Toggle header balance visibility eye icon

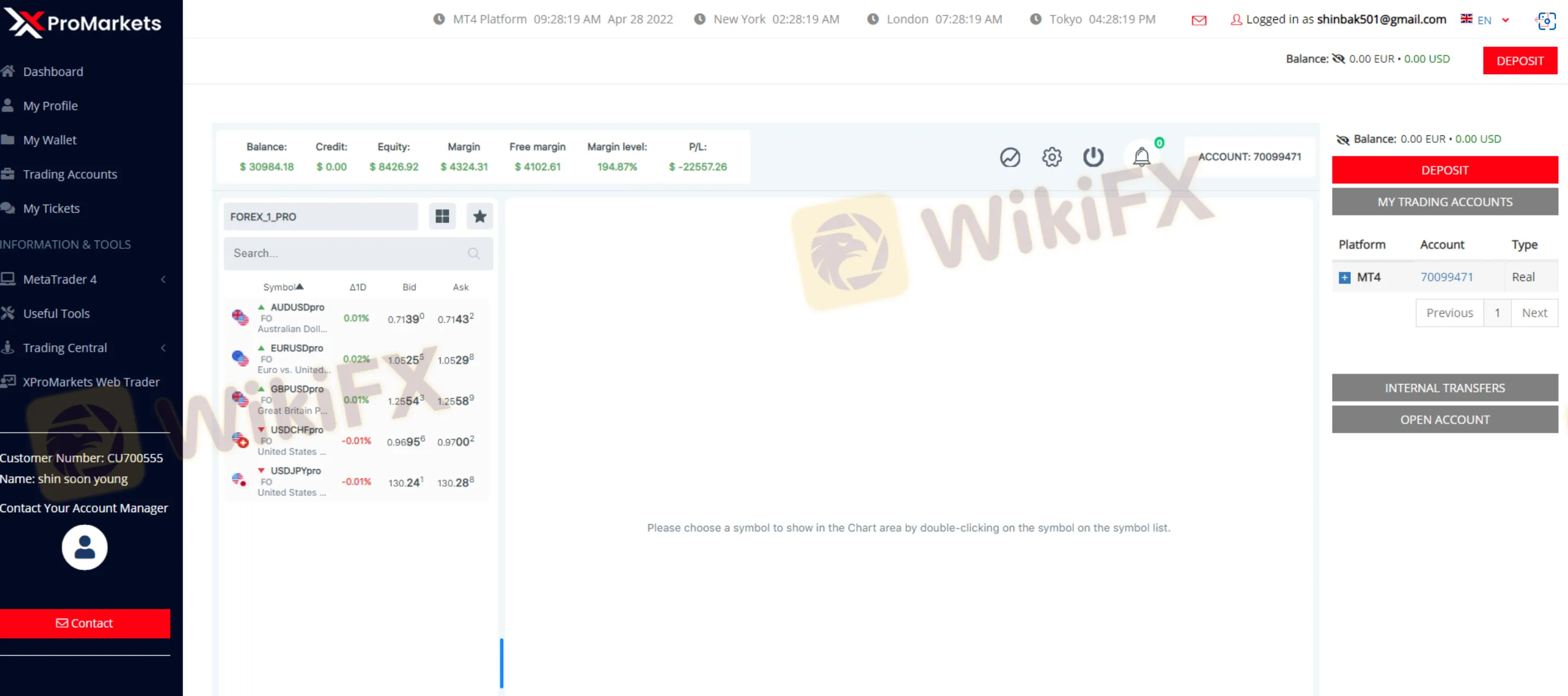1338,58
